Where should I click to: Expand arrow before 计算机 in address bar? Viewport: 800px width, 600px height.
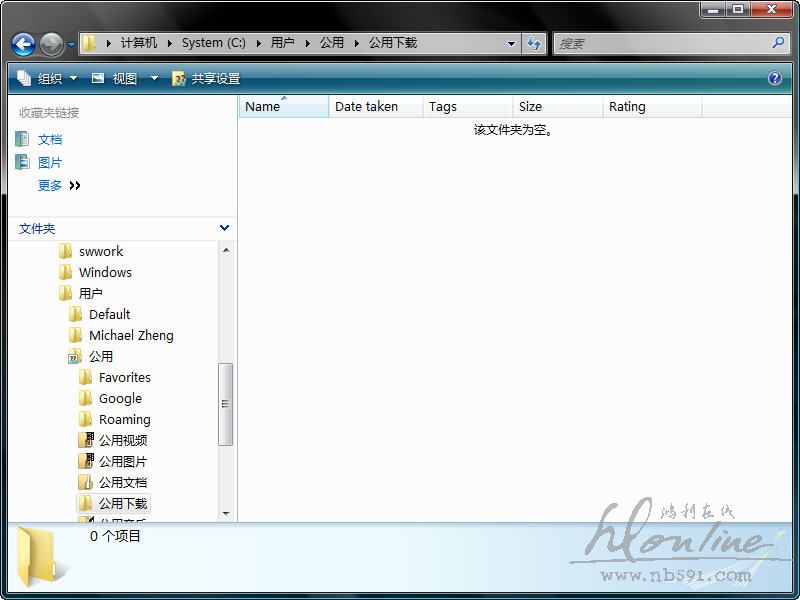pos(109,43)
